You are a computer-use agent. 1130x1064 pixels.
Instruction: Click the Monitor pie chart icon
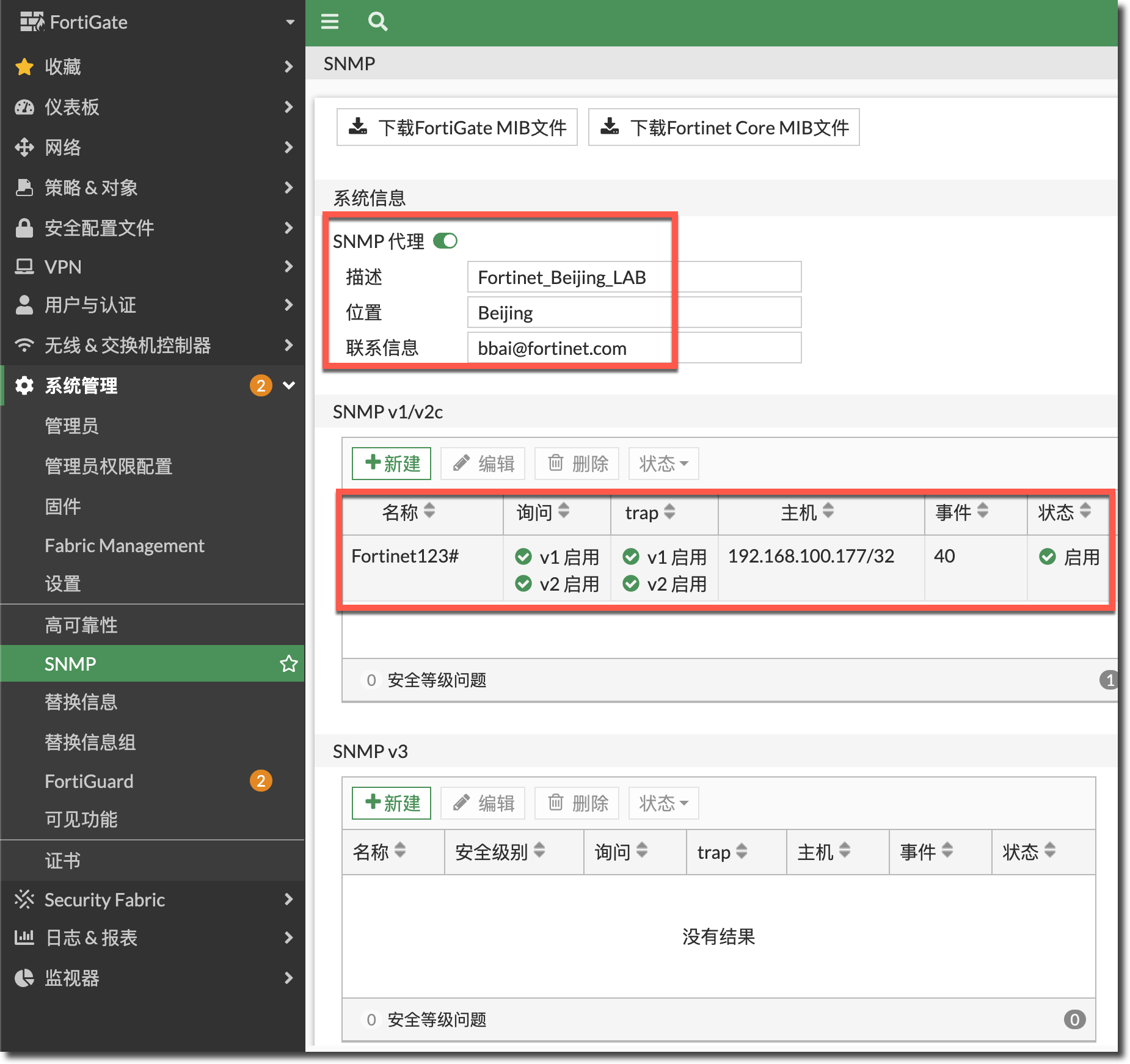(24, 978)
